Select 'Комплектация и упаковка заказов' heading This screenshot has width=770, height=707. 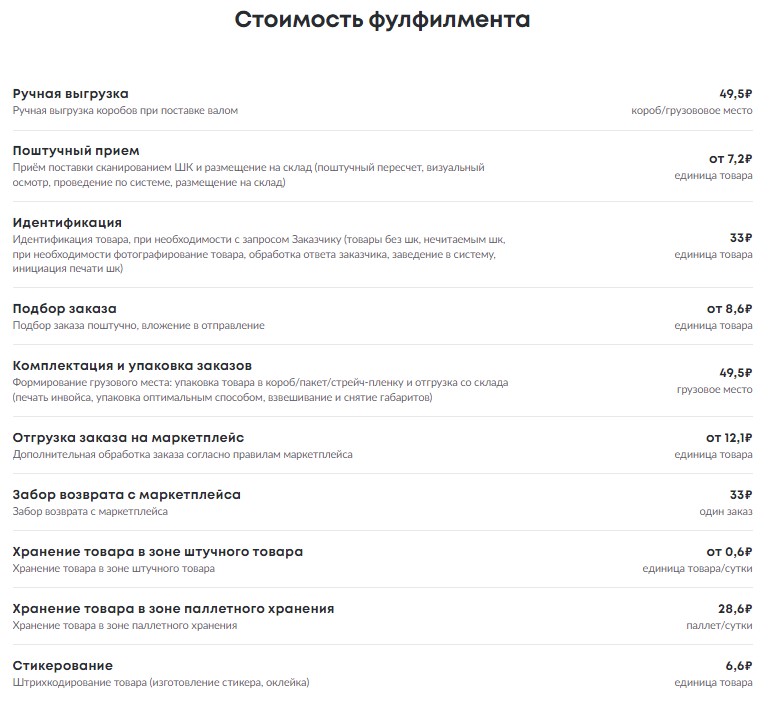coord(132,366)
